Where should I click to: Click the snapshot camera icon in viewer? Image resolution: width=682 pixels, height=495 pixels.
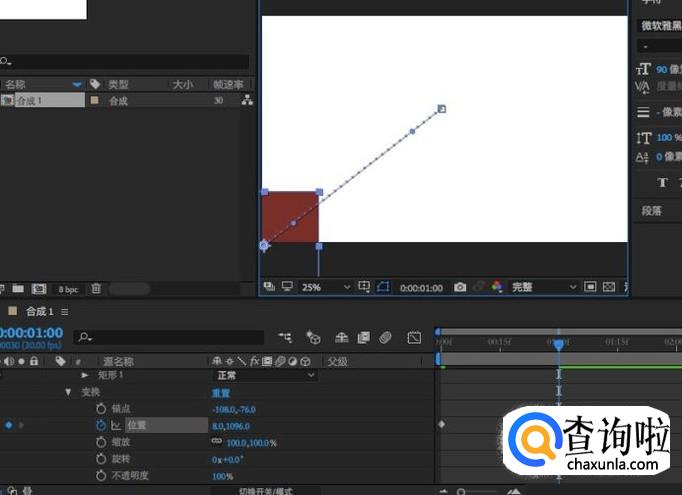pos(460,287)
